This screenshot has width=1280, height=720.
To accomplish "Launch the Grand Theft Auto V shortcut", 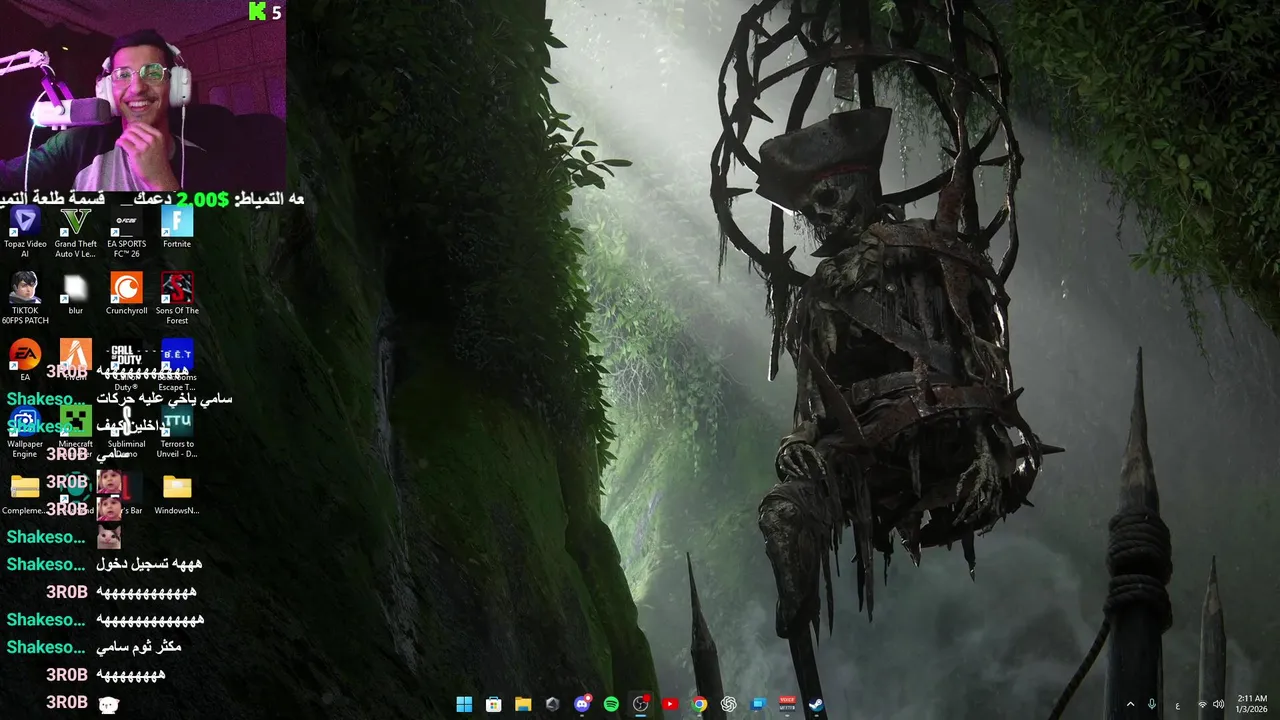I will (76, 232).
